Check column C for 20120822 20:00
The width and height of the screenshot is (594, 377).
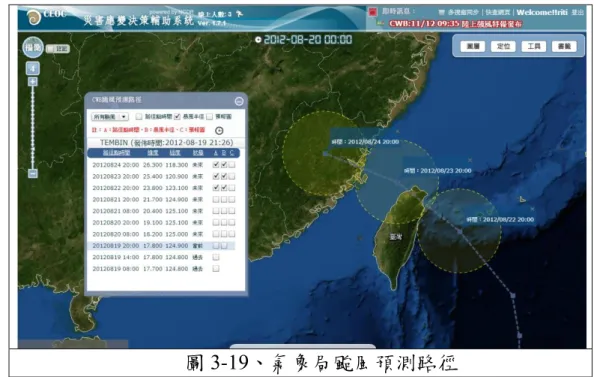[232, 188]
